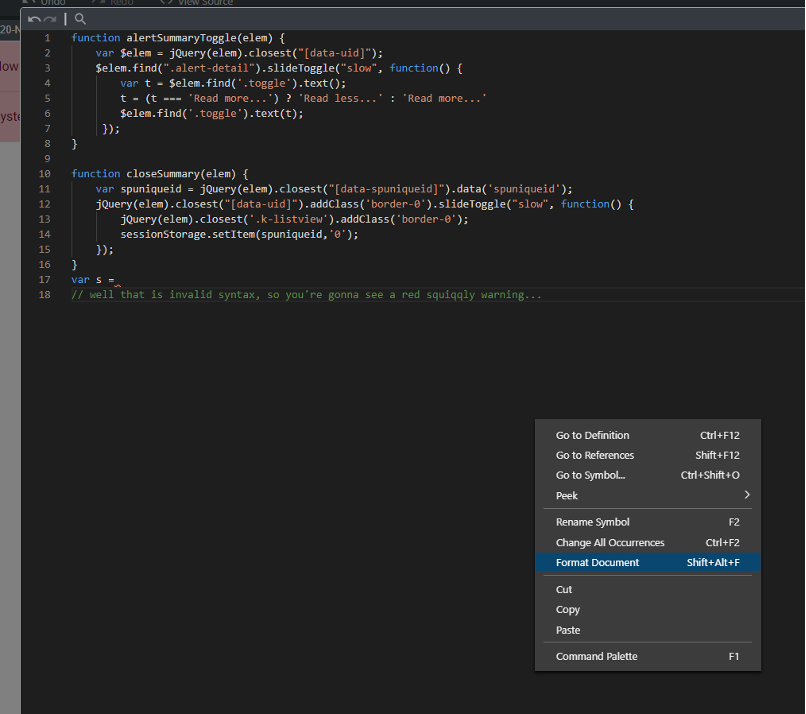Open Go to Symbol... option
806x714 pixels.
(x=590, y=475)
